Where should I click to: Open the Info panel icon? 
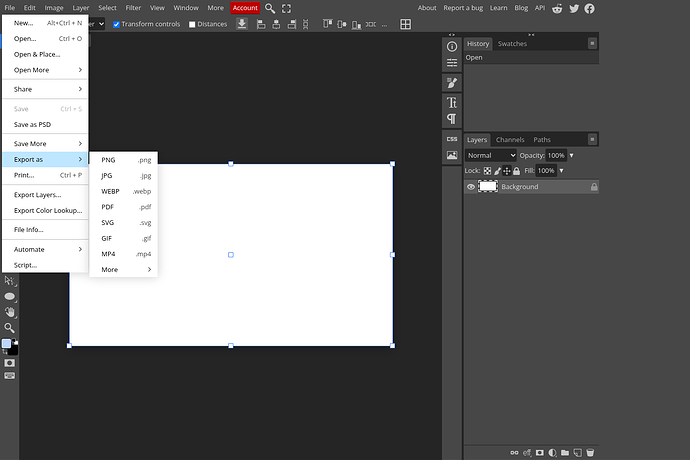[452, 46]
